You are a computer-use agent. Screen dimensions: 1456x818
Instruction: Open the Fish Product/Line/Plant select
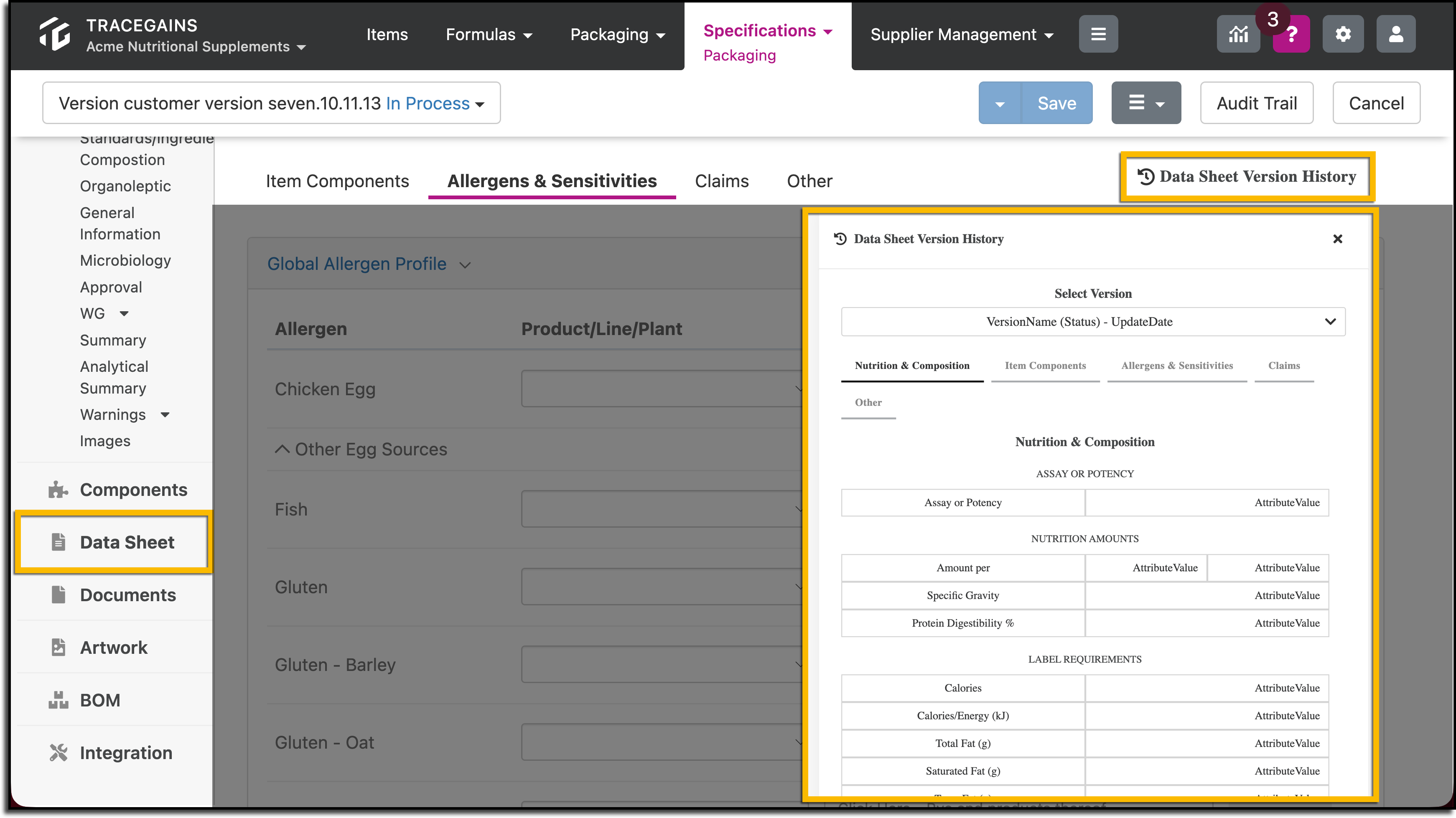(x=661, y=509)
